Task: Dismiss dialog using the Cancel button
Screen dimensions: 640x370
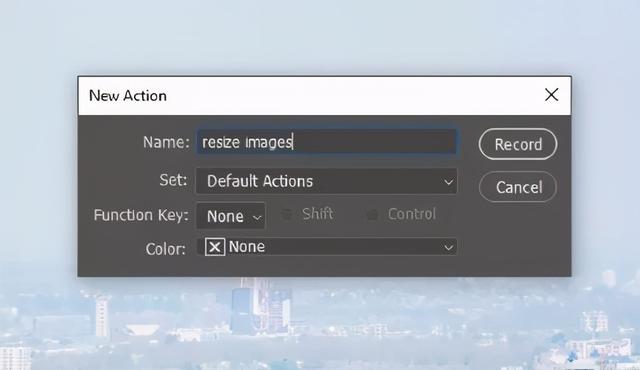Action: [x=518, y=187]
